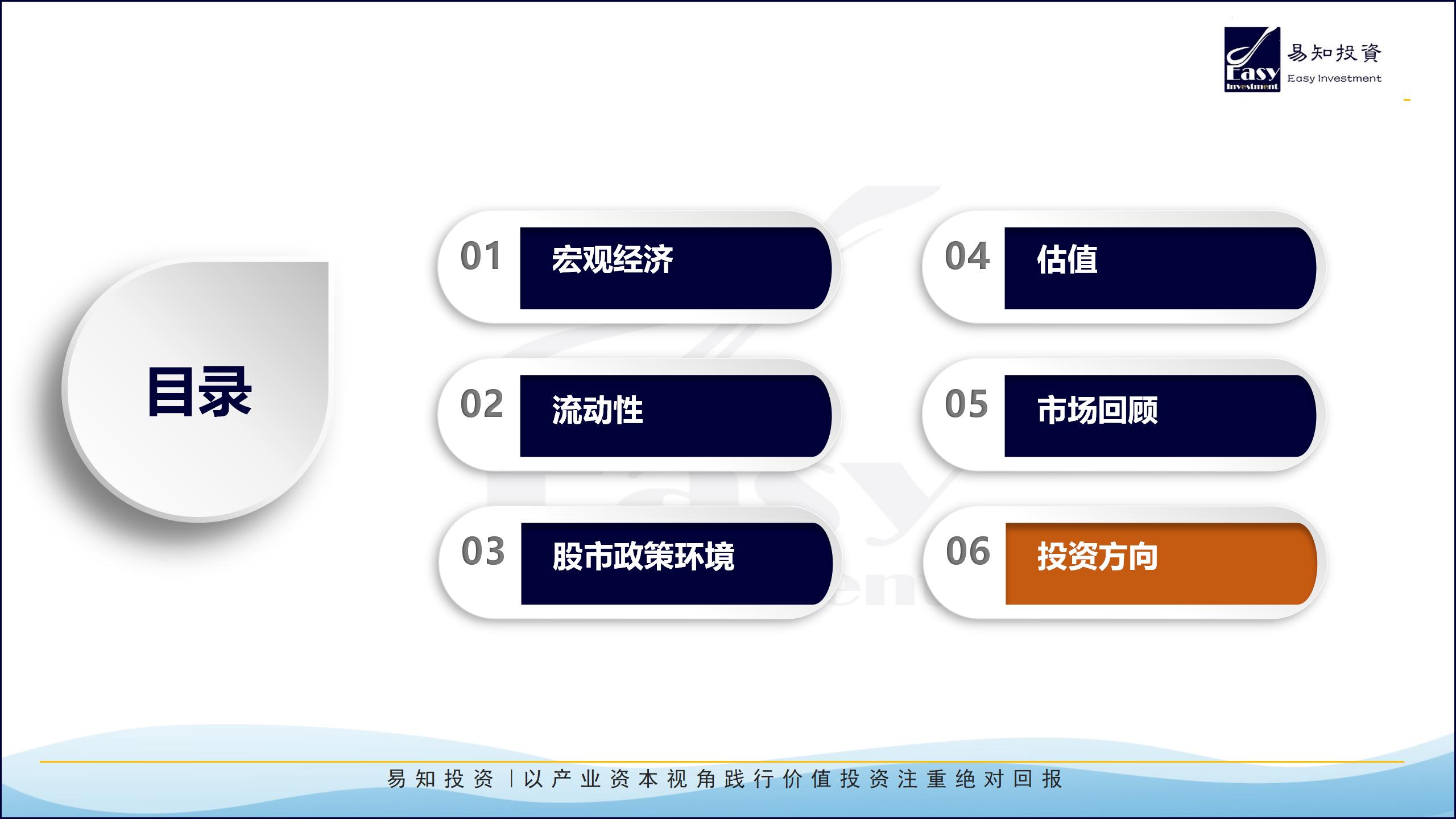Click the 03 number label
This screenshot has height=819, width=1456.
pos(483,551)
